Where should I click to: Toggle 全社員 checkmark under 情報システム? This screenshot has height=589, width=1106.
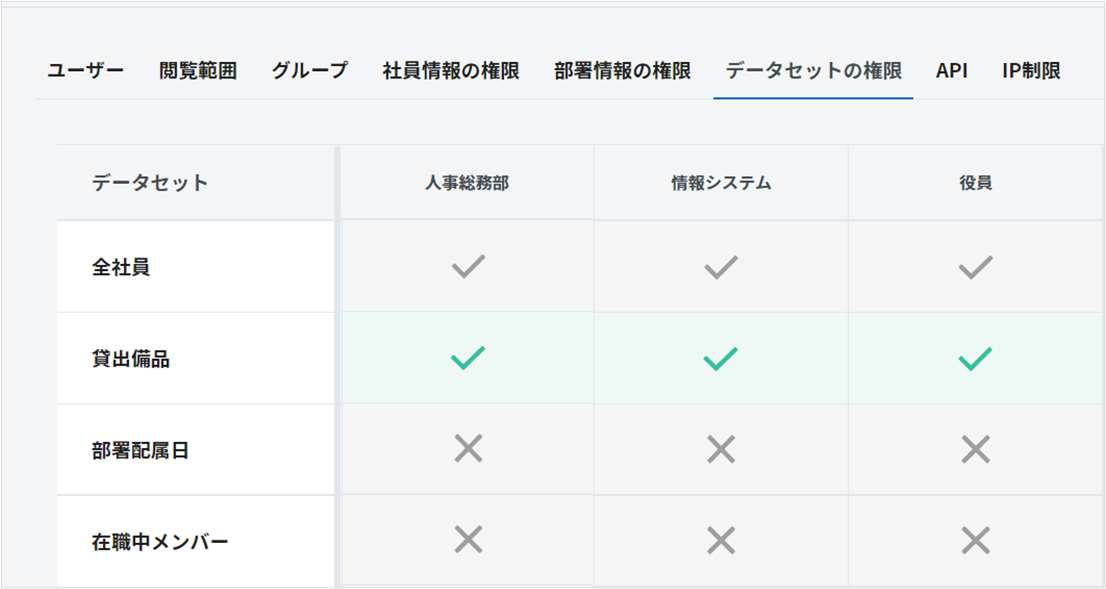pyautogui.click(x=721, y=267)
